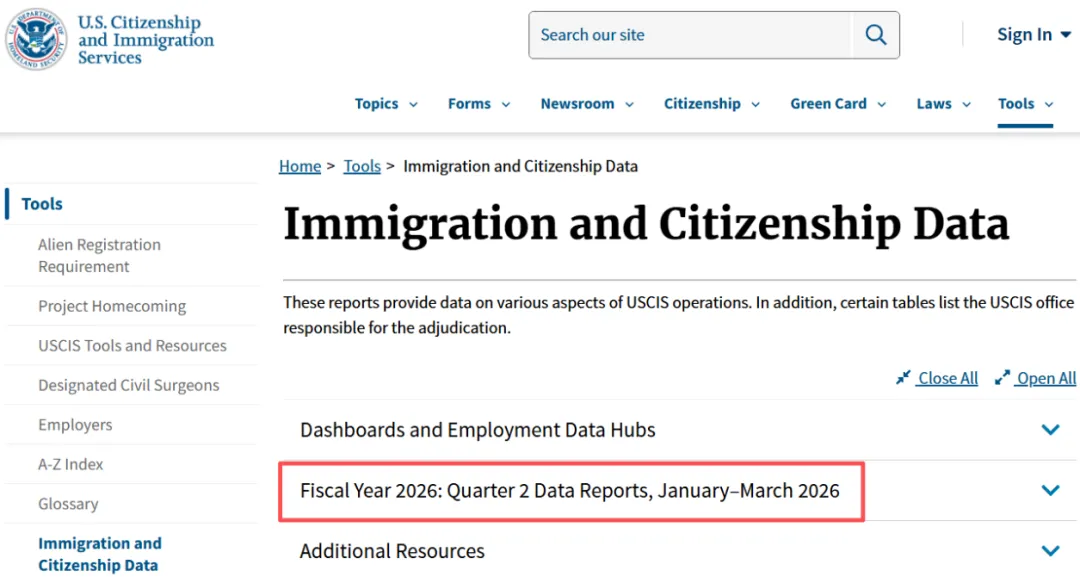Image resolution: width=1080 pixels, height=577 pixels.
Task: Expand Dashboards and Employment Data Hubs chevron
Action: click(1050, 430)
